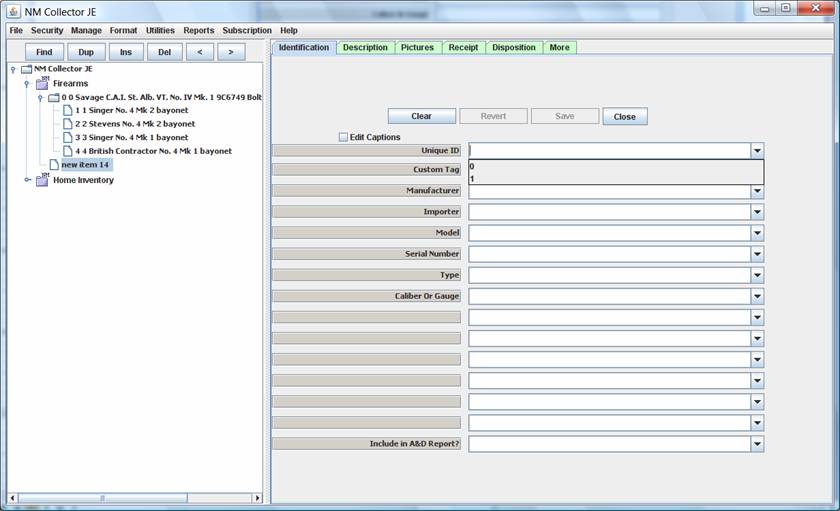The width and height of the screenshot is (840, 511).
Task: Switch to the Disposition tab
Action: point(514,47)
